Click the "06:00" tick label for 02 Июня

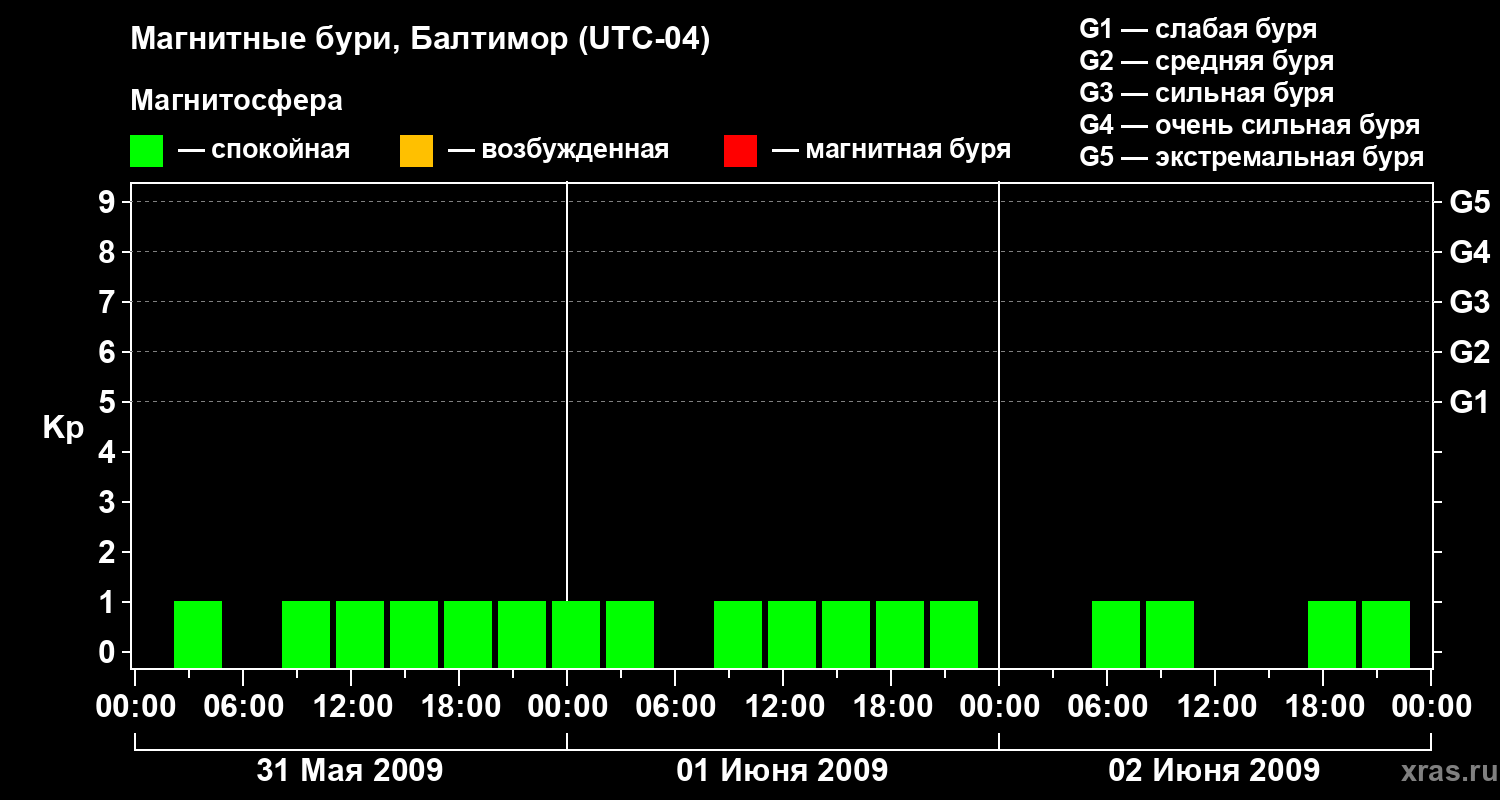[1107, 707]
